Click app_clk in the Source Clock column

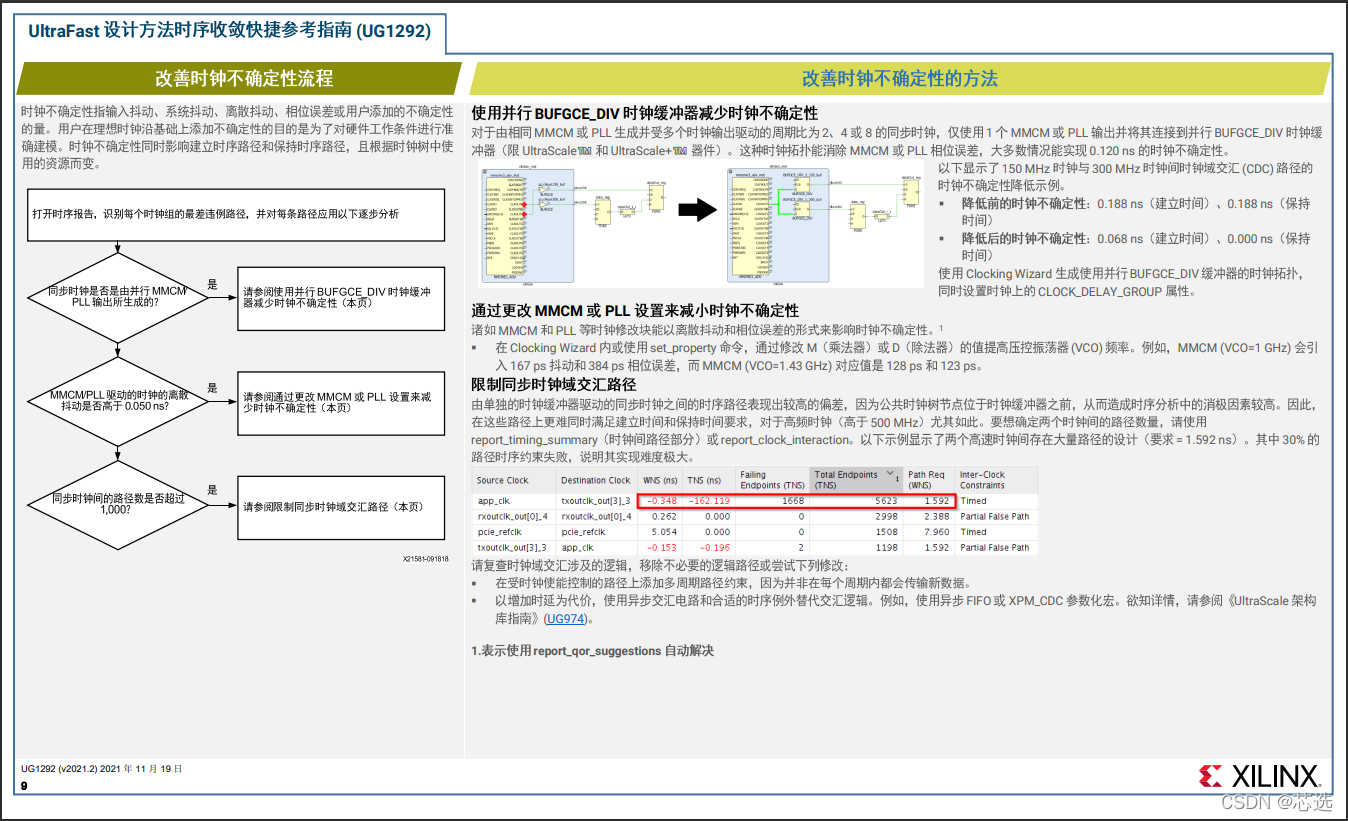coord(494,501)
